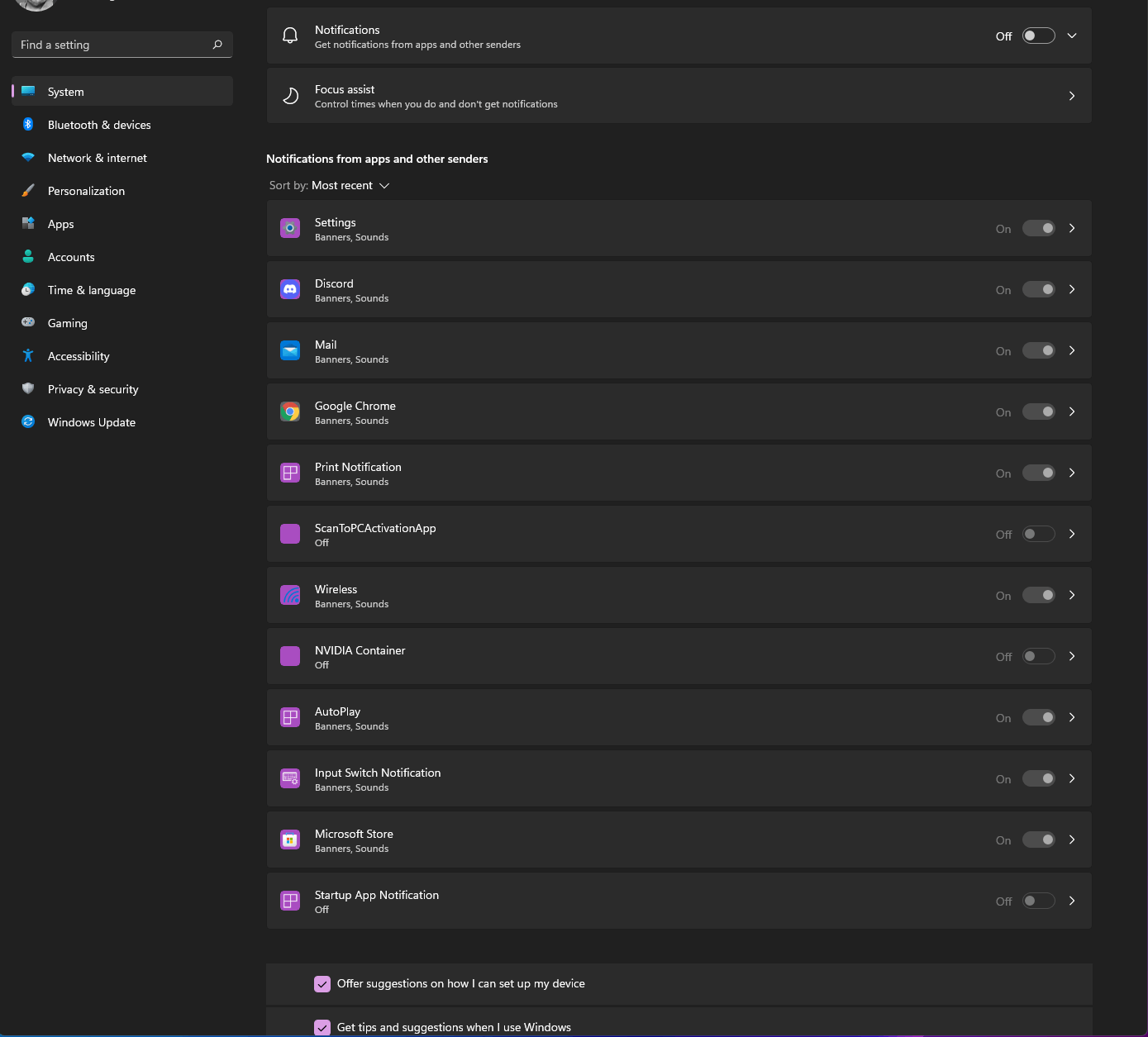
Task: Click the Google Chrome icon
Action: (290, 411)
